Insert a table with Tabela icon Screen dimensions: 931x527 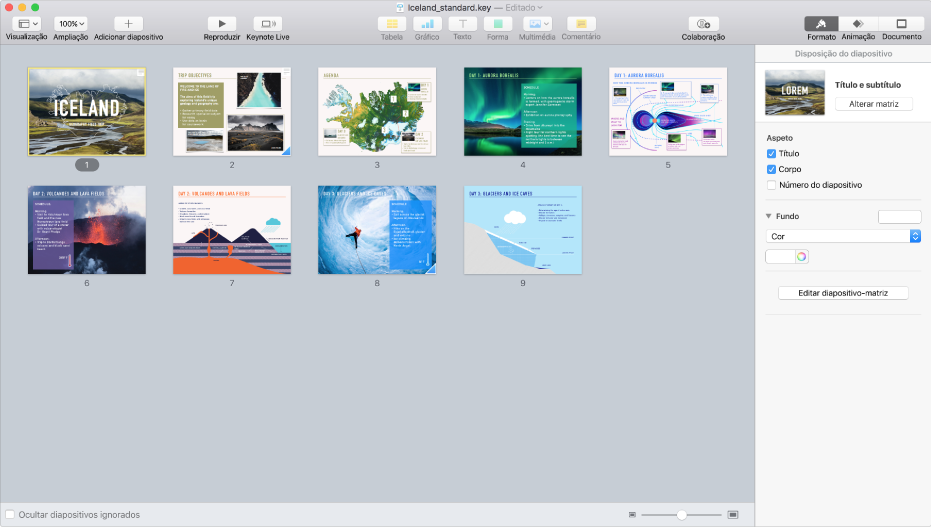(x=392, y=24)
